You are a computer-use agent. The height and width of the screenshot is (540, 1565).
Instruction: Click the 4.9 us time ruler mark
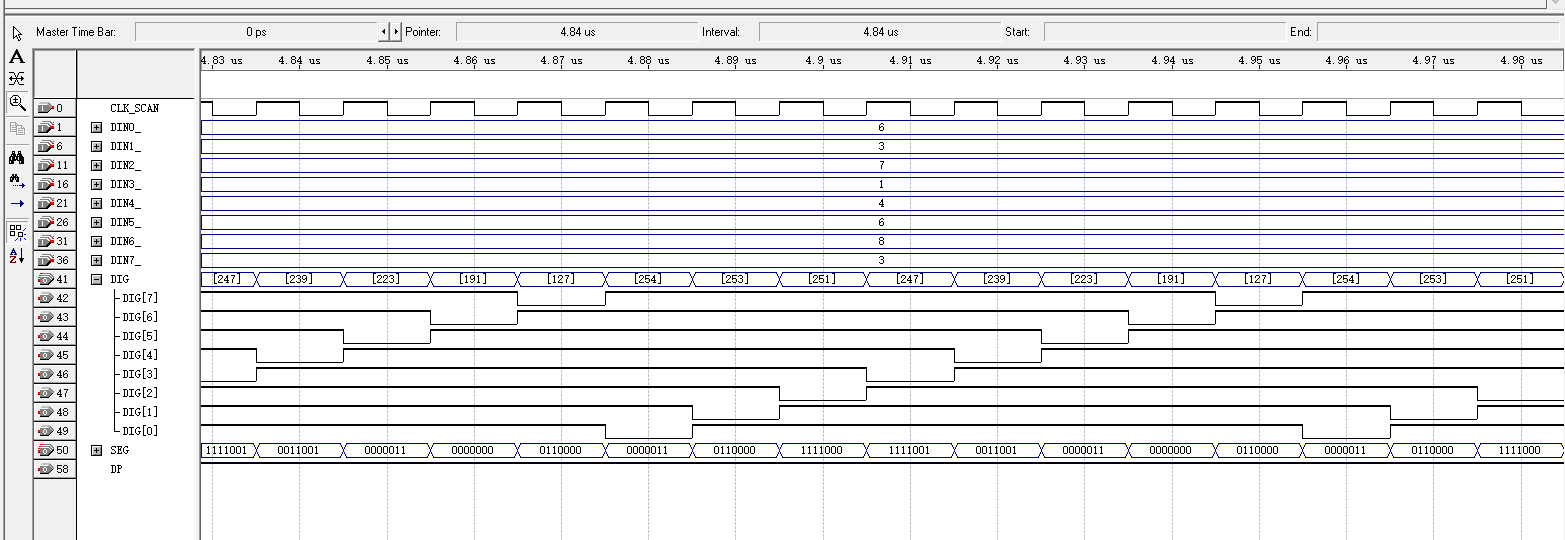pyautogui.click(x=823, y=61)
